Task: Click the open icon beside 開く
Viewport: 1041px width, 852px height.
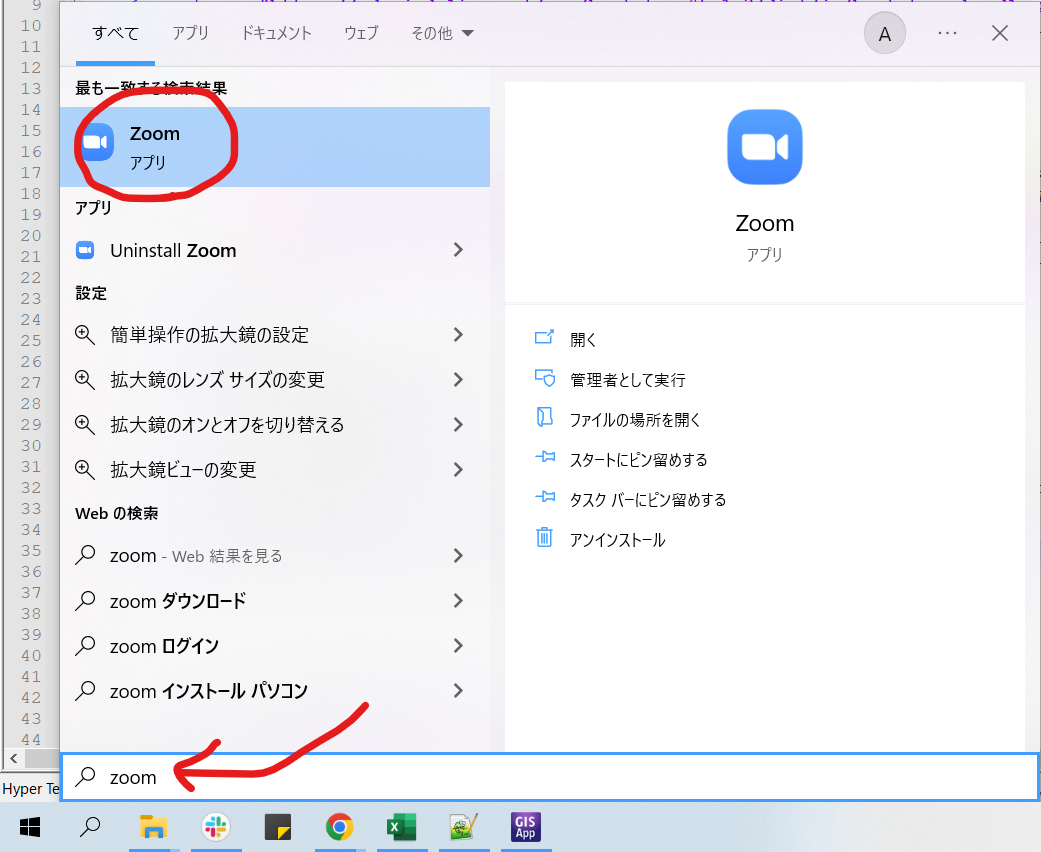Action: (544, 337)
